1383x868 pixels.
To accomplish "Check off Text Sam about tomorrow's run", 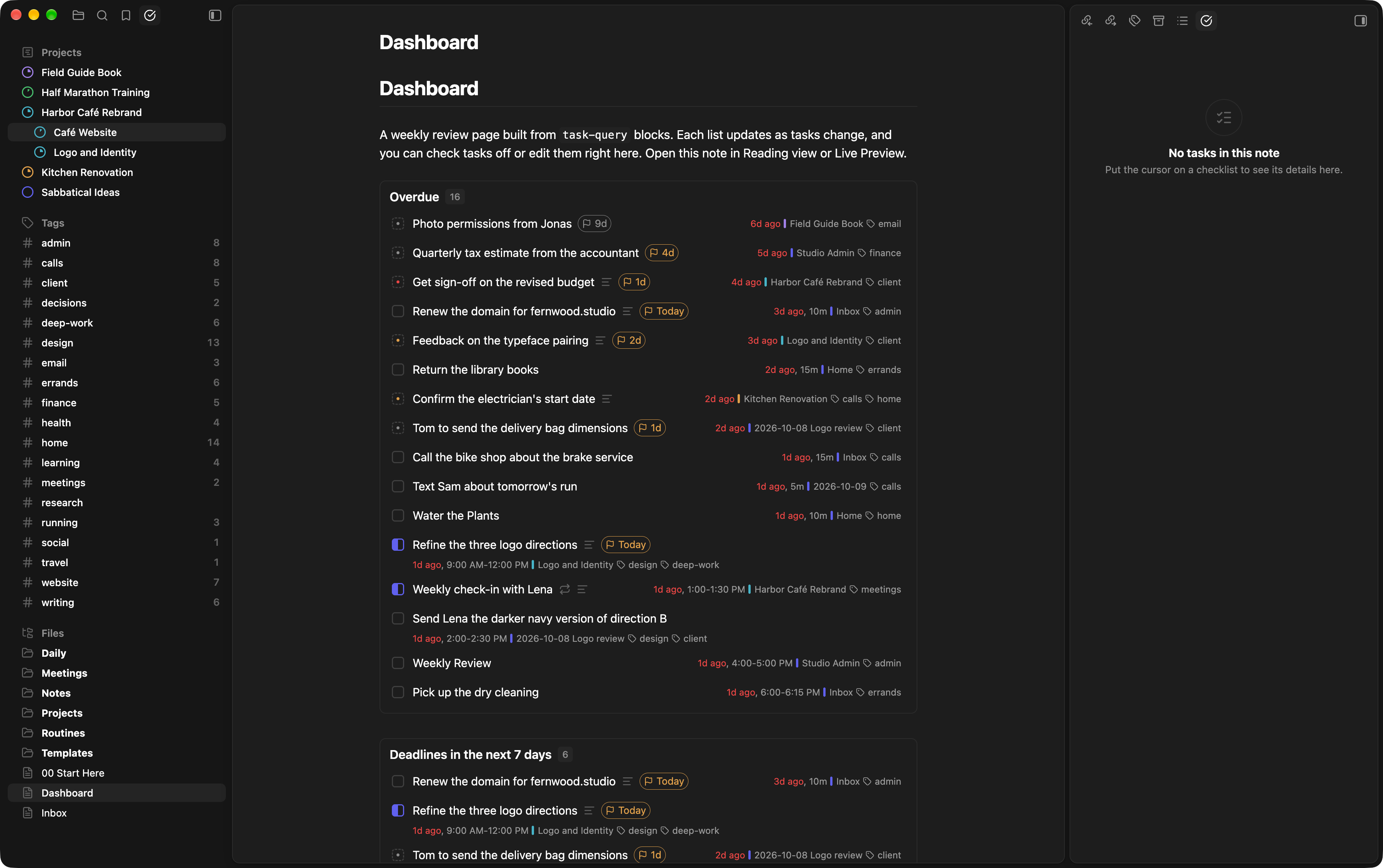I will point(398,486).
